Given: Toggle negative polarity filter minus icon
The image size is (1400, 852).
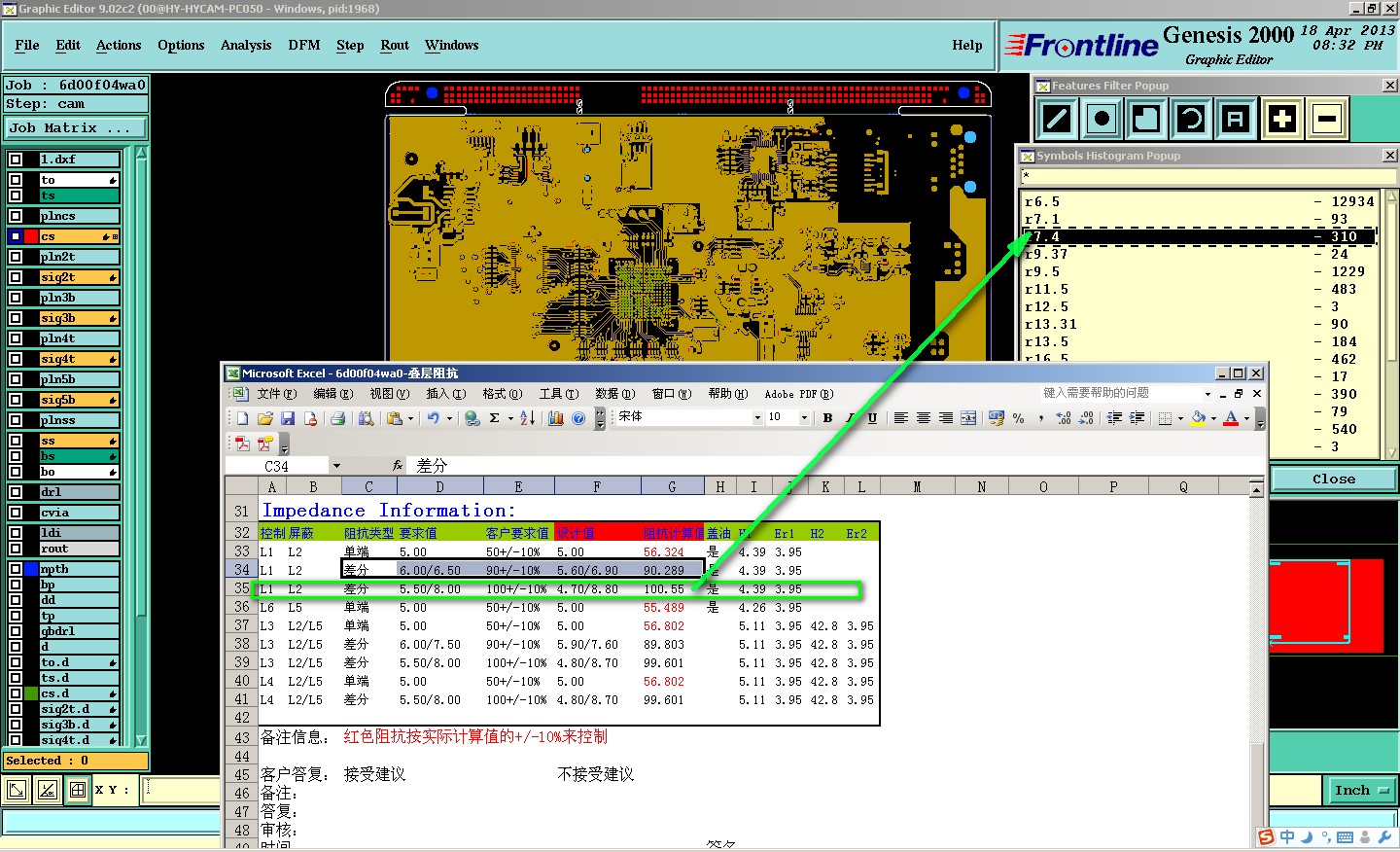Looking at the screenshot, I should 1326,120.
